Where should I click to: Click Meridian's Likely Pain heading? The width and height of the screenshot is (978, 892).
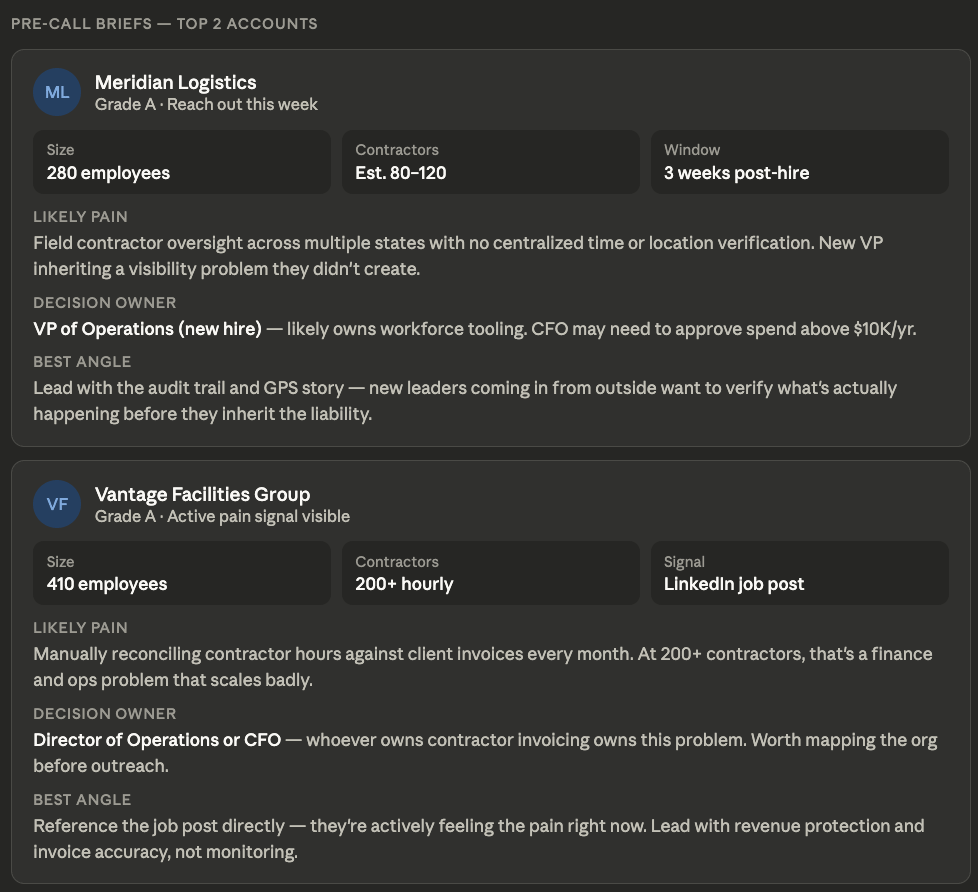[x=80, y=216]
